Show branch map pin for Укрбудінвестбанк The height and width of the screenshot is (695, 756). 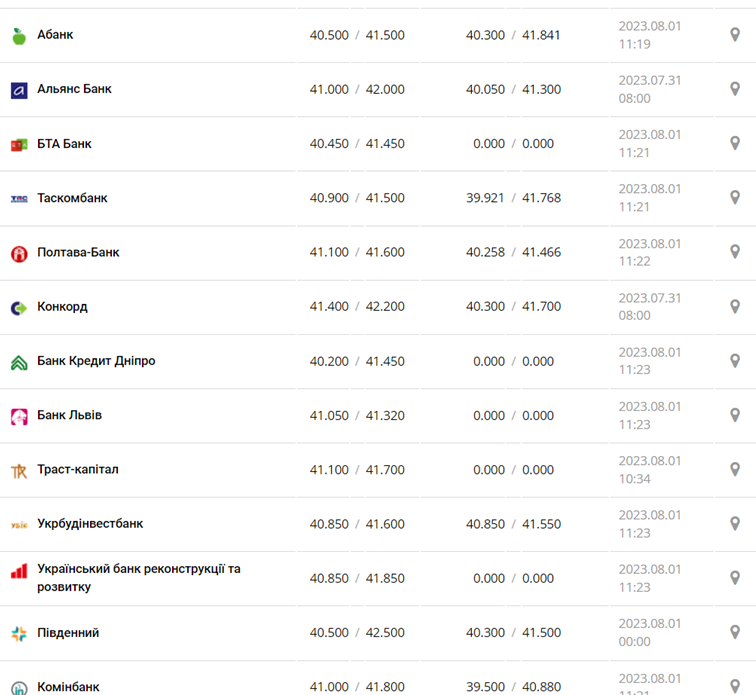pos(735,523)
